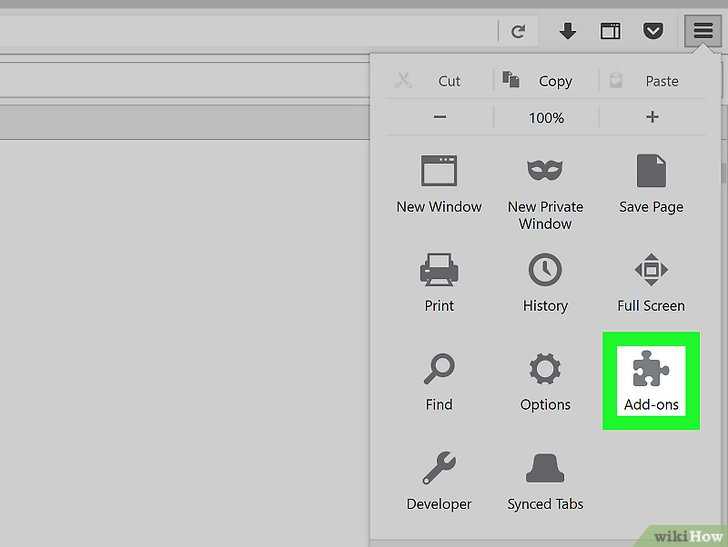The height and width of the screenshot is (547, 728).
Task: Open the History panel
Action: (545, 283)
